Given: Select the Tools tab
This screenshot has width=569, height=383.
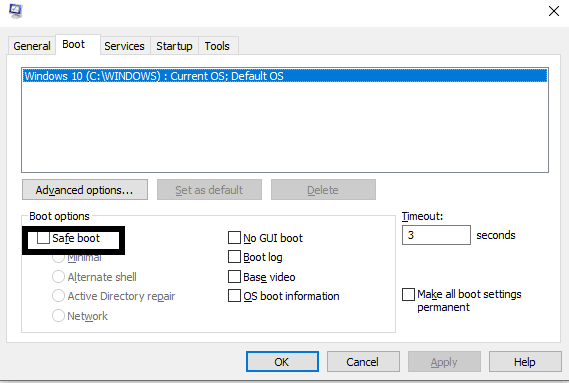Looking at the screenshot, I should click(217, 46).
